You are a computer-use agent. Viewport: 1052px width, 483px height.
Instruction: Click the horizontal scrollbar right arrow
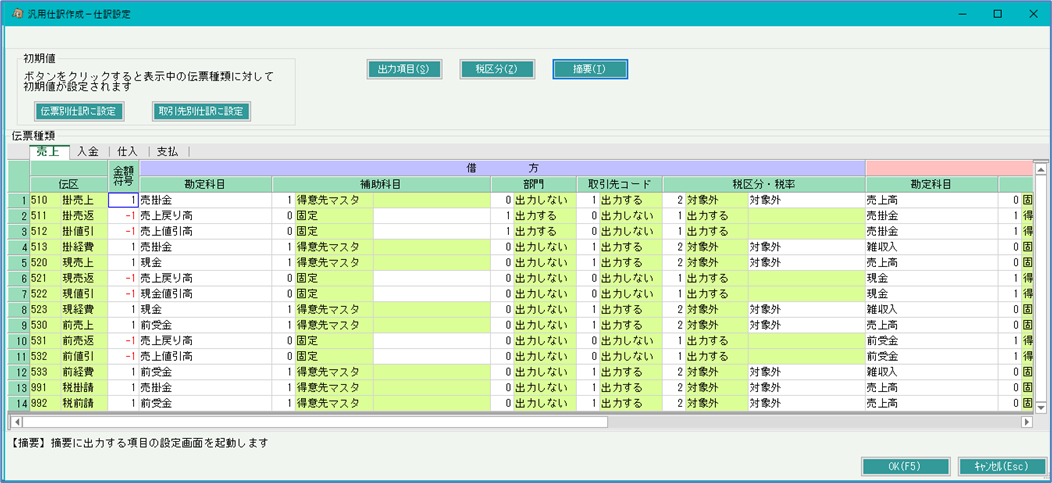pos(1026,422)
